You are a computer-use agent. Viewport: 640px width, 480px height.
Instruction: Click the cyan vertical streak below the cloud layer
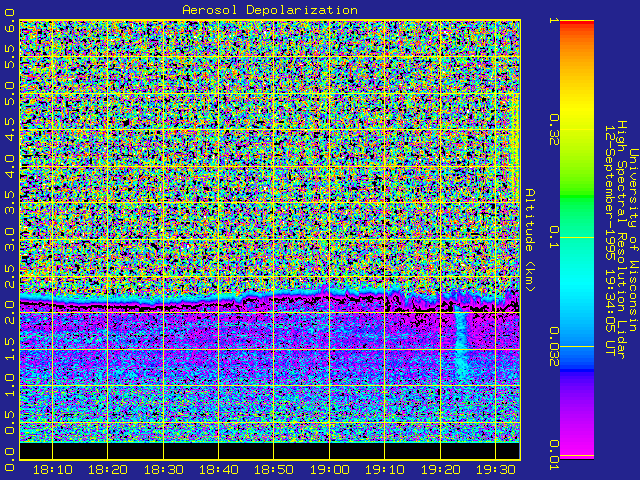click(462, 345)
